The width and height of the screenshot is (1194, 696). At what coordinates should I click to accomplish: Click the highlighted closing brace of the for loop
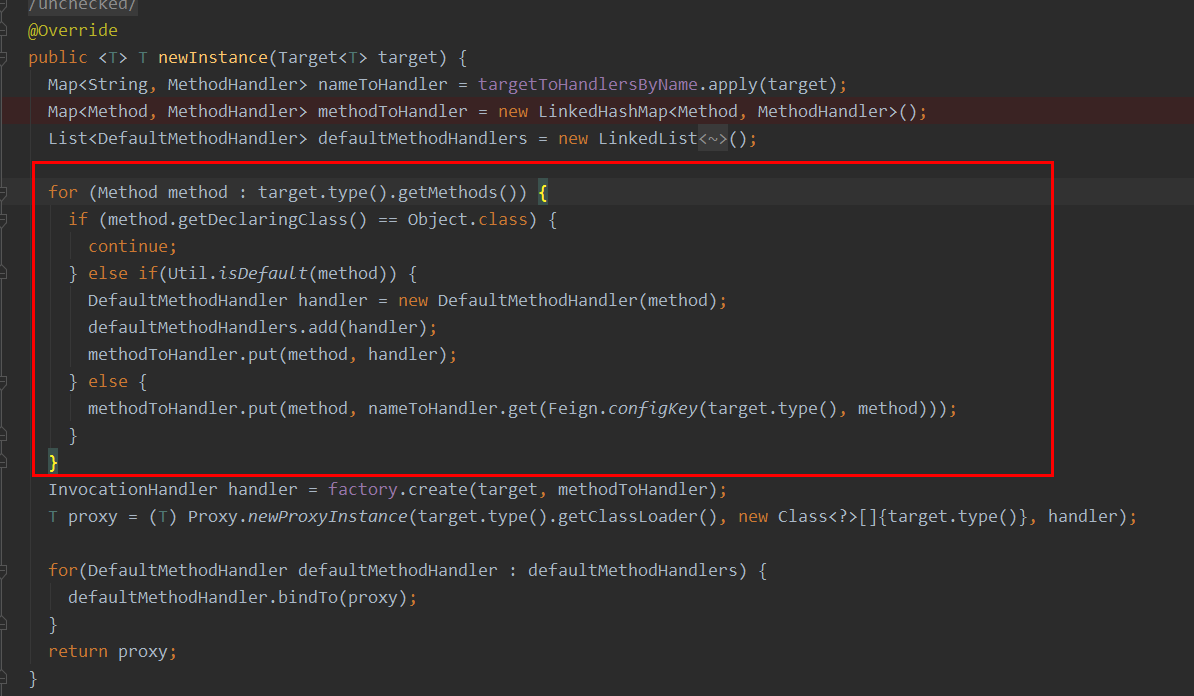pyautogui.click(x=53, y=462)
